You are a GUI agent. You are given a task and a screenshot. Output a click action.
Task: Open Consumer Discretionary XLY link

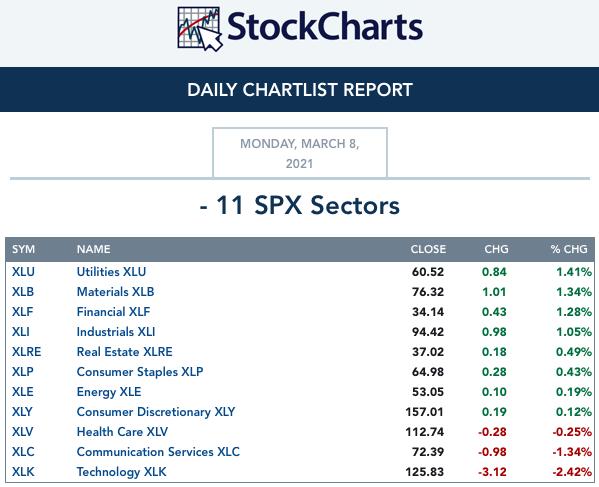pos(156,412)
